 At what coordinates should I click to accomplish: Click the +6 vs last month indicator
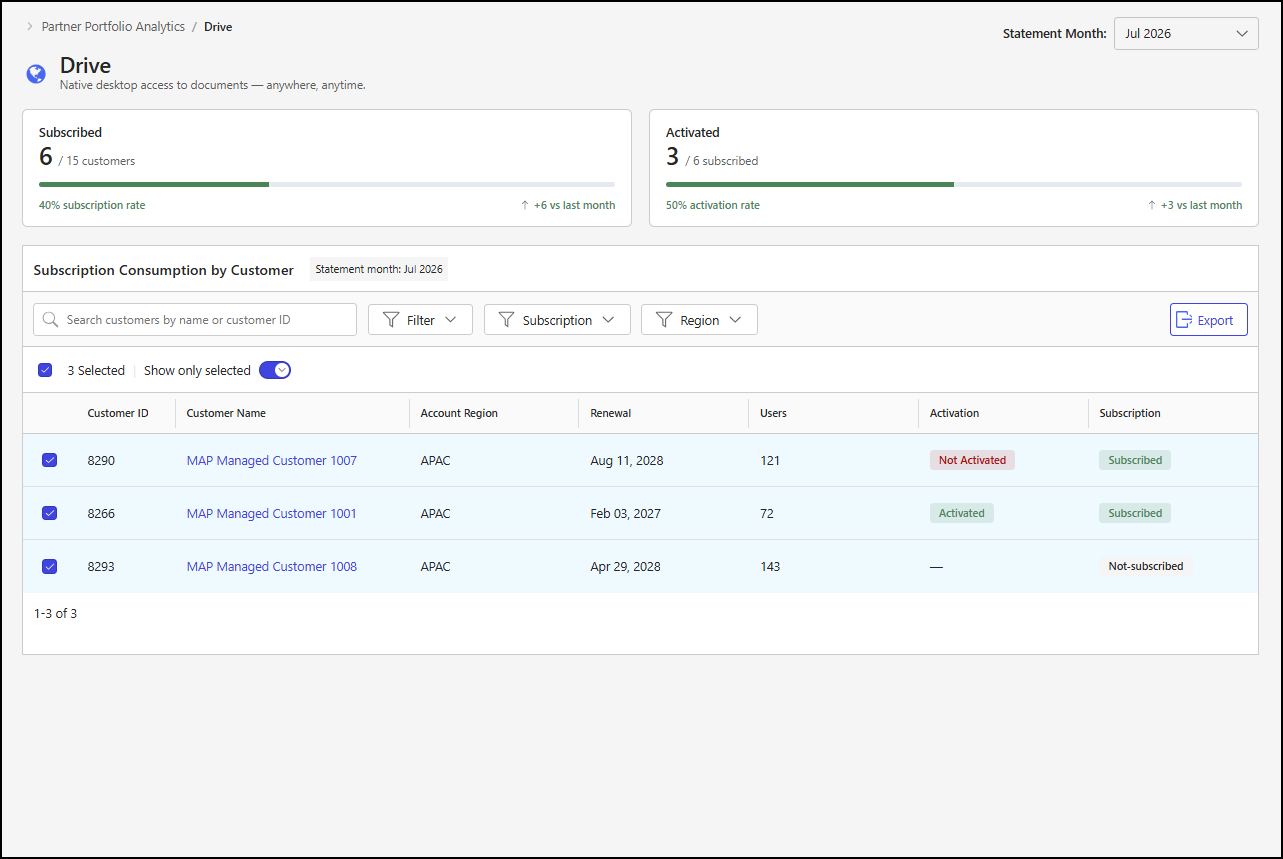point(568,205)
